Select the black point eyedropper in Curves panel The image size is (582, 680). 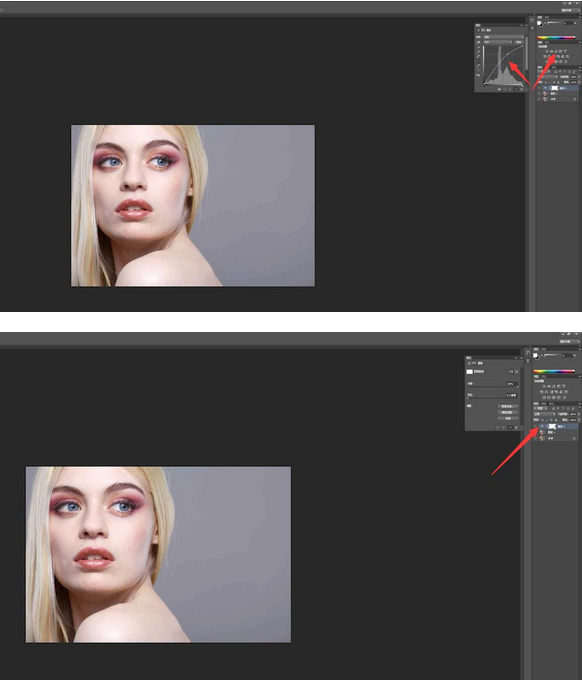(478, 47)
